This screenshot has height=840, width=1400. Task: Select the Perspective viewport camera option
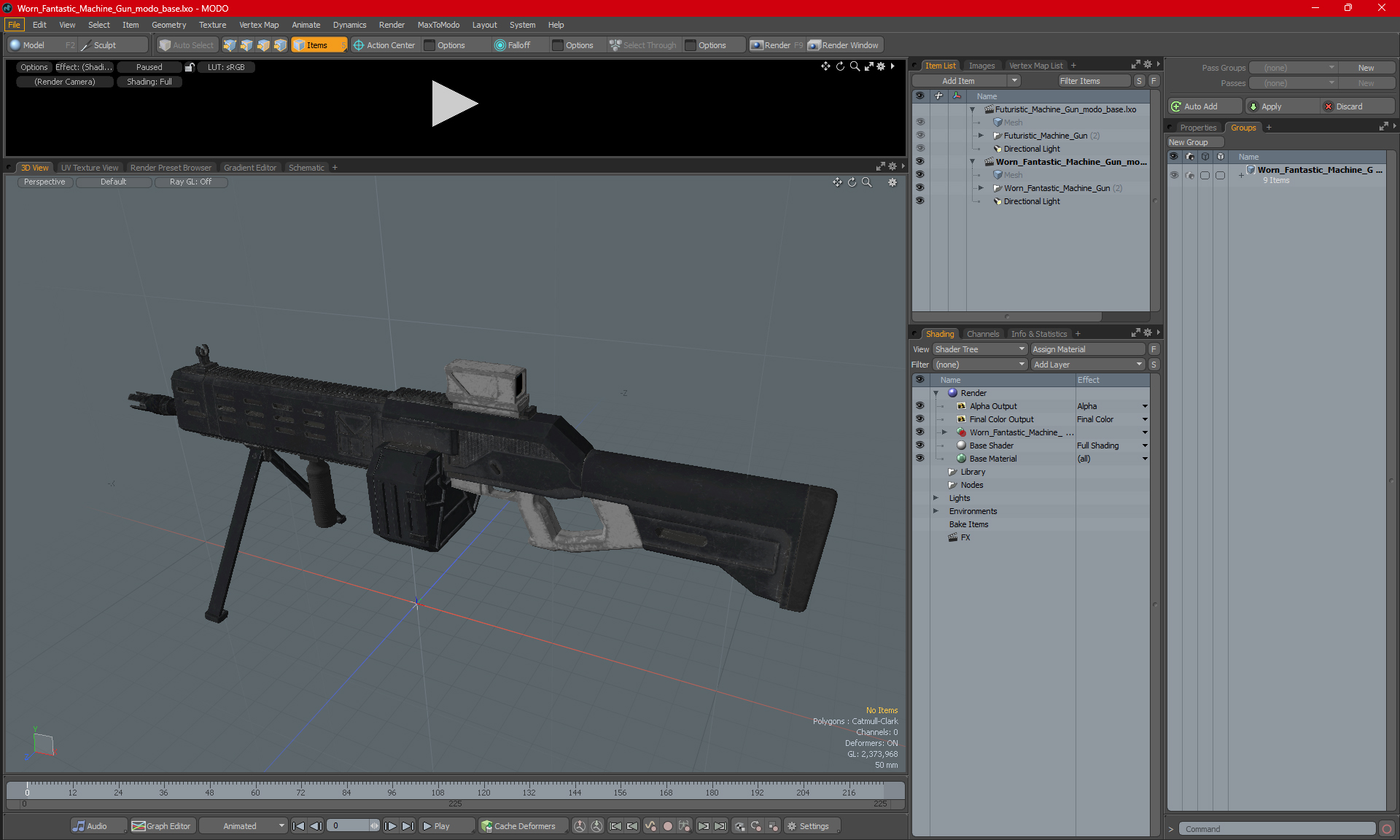[x=44, y=182]
